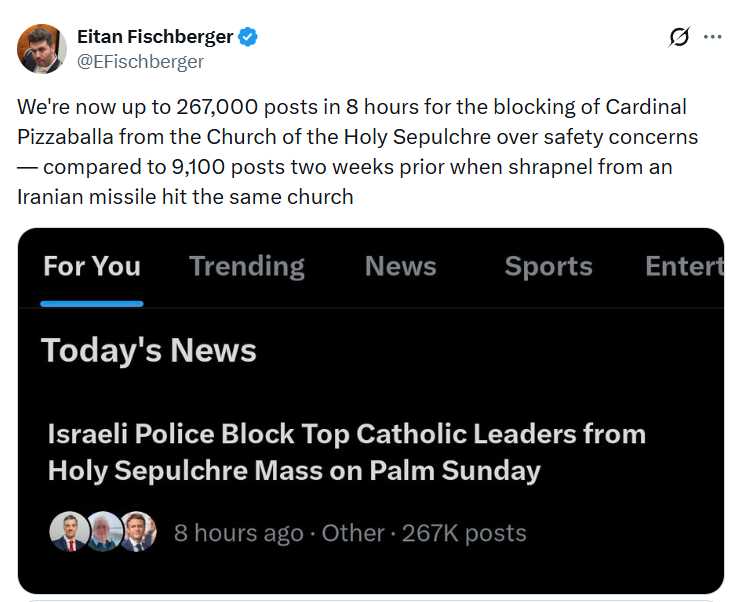This screenshot has width=739, height=602.
Task: Open Eitan Fischberger's profile picture
Action: (42, 49)
